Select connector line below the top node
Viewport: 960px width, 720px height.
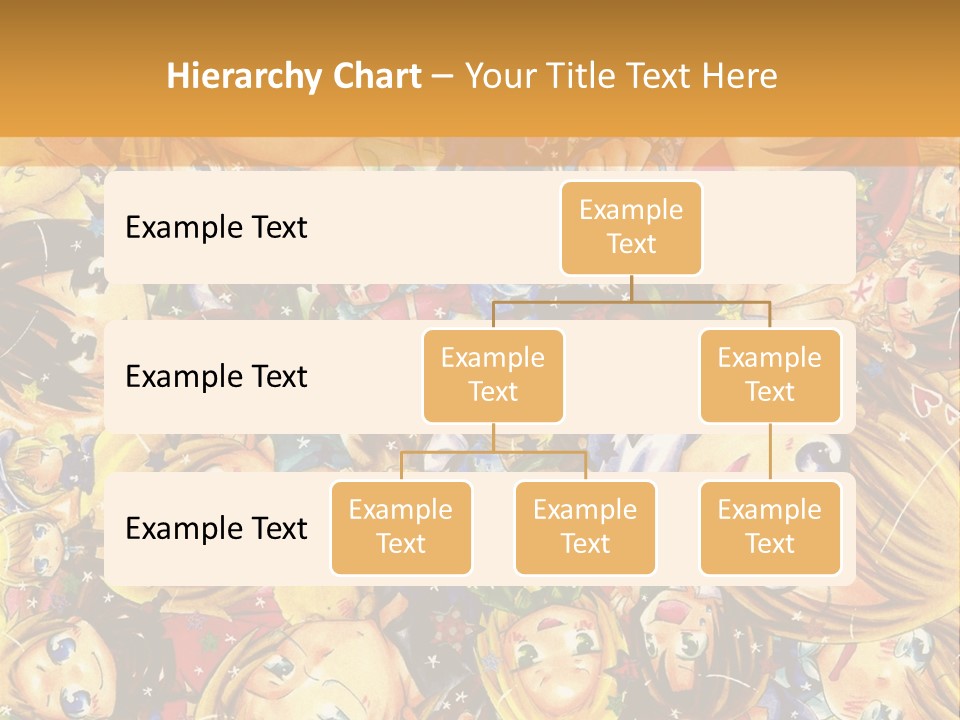click(x=631, y=302)
